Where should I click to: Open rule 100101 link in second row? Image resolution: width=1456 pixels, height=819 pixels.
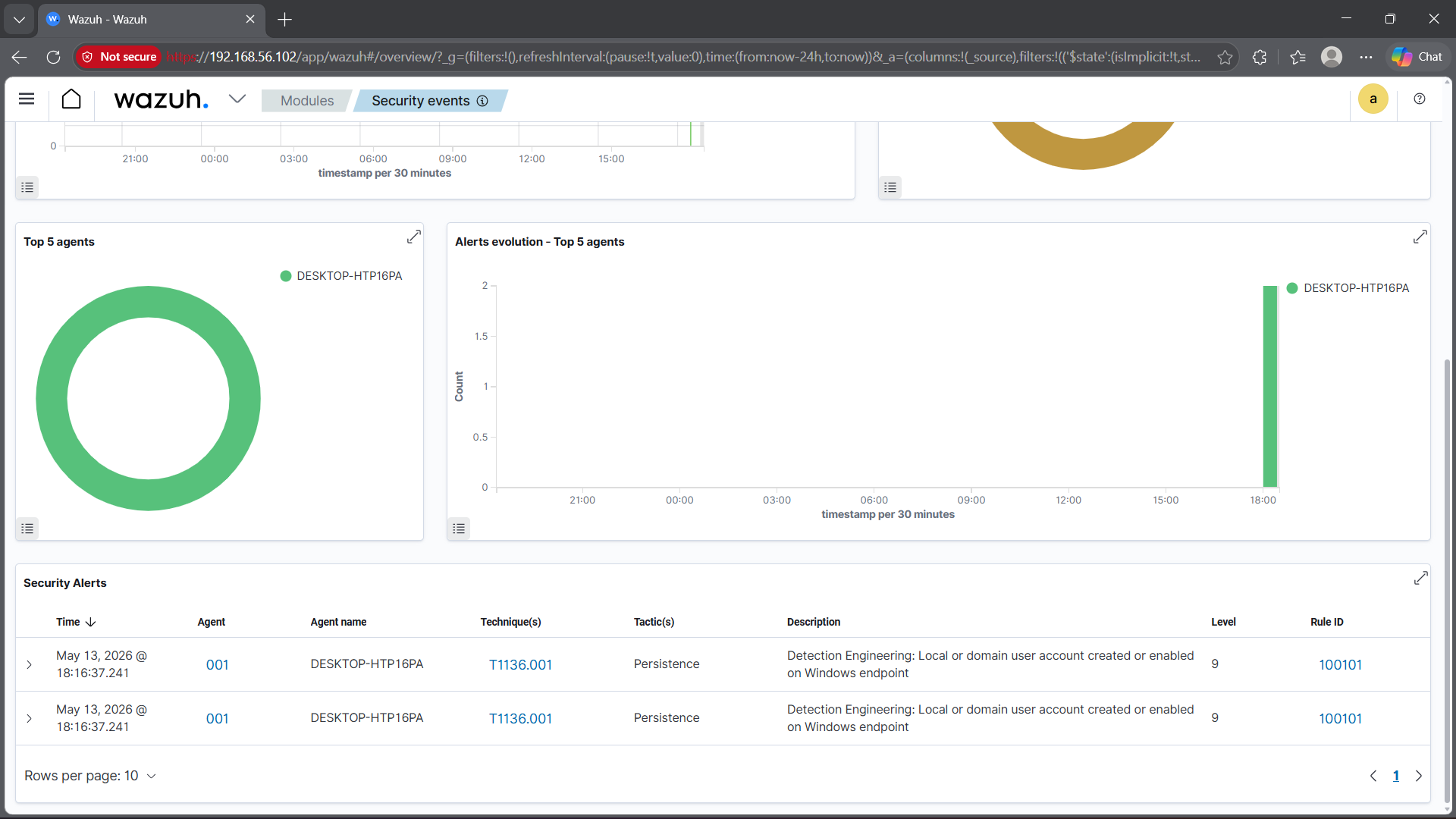click(1340, 718)
